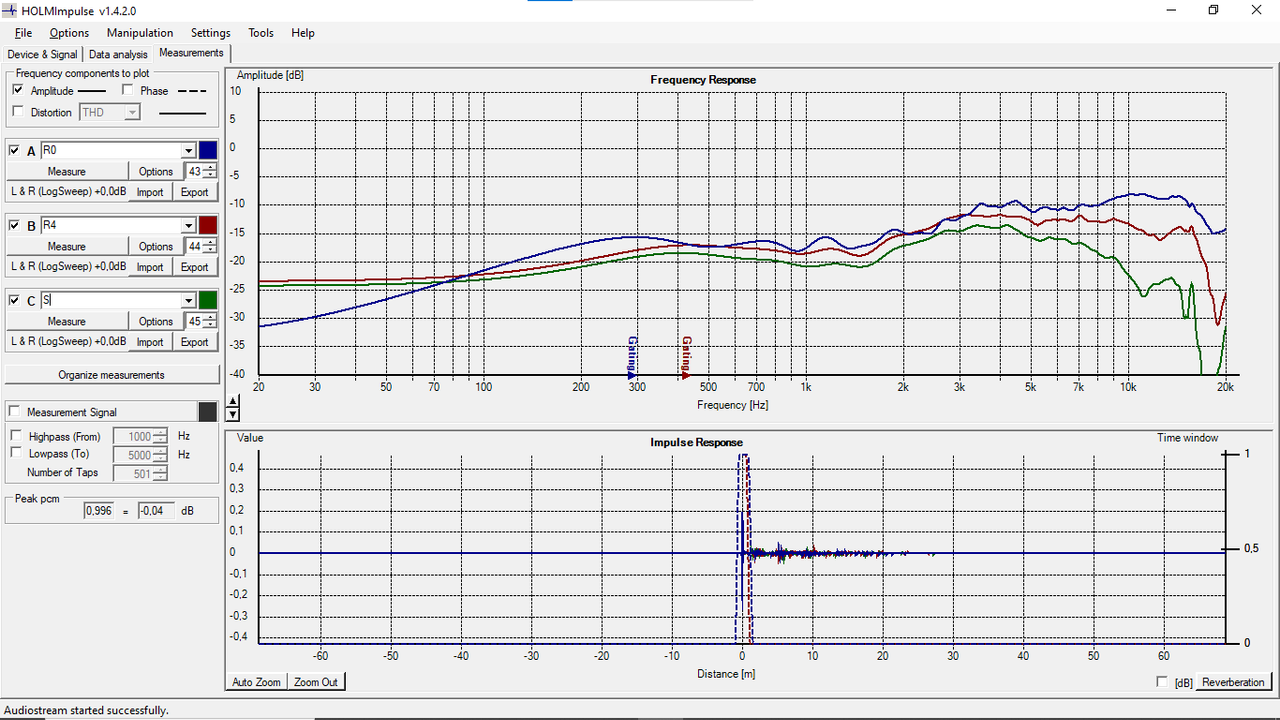
Task: Click the dark red color swatch for B
Action: (x=208, y=225)
